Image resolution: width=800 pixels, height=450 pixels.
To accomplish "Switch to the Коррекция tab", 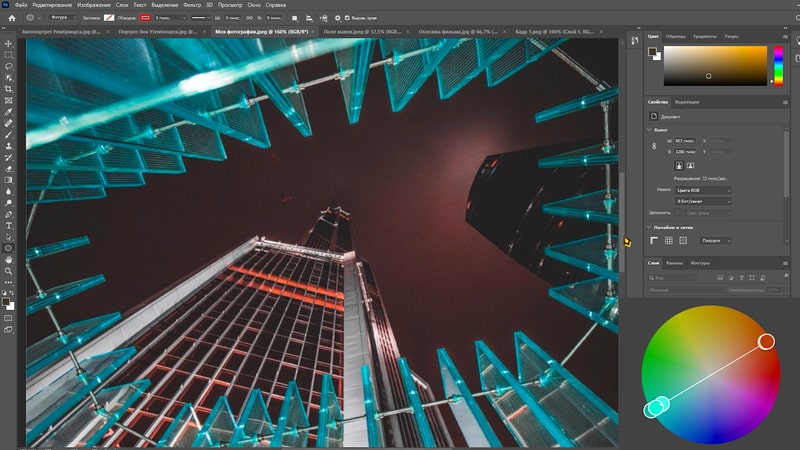I will click(687, 102).
